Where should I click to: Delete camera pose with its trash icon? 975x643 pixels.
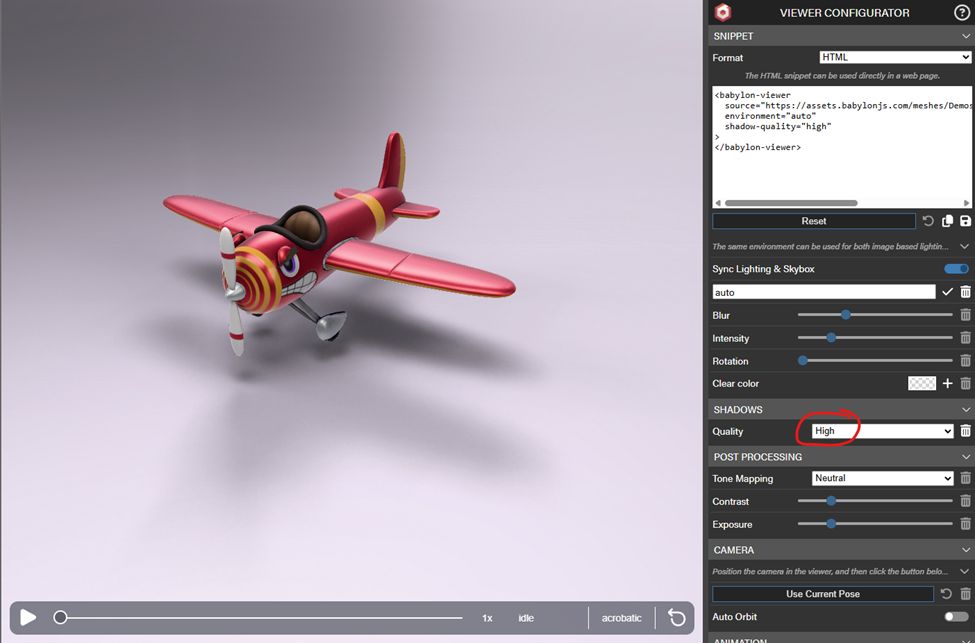[x=965, y=594]
